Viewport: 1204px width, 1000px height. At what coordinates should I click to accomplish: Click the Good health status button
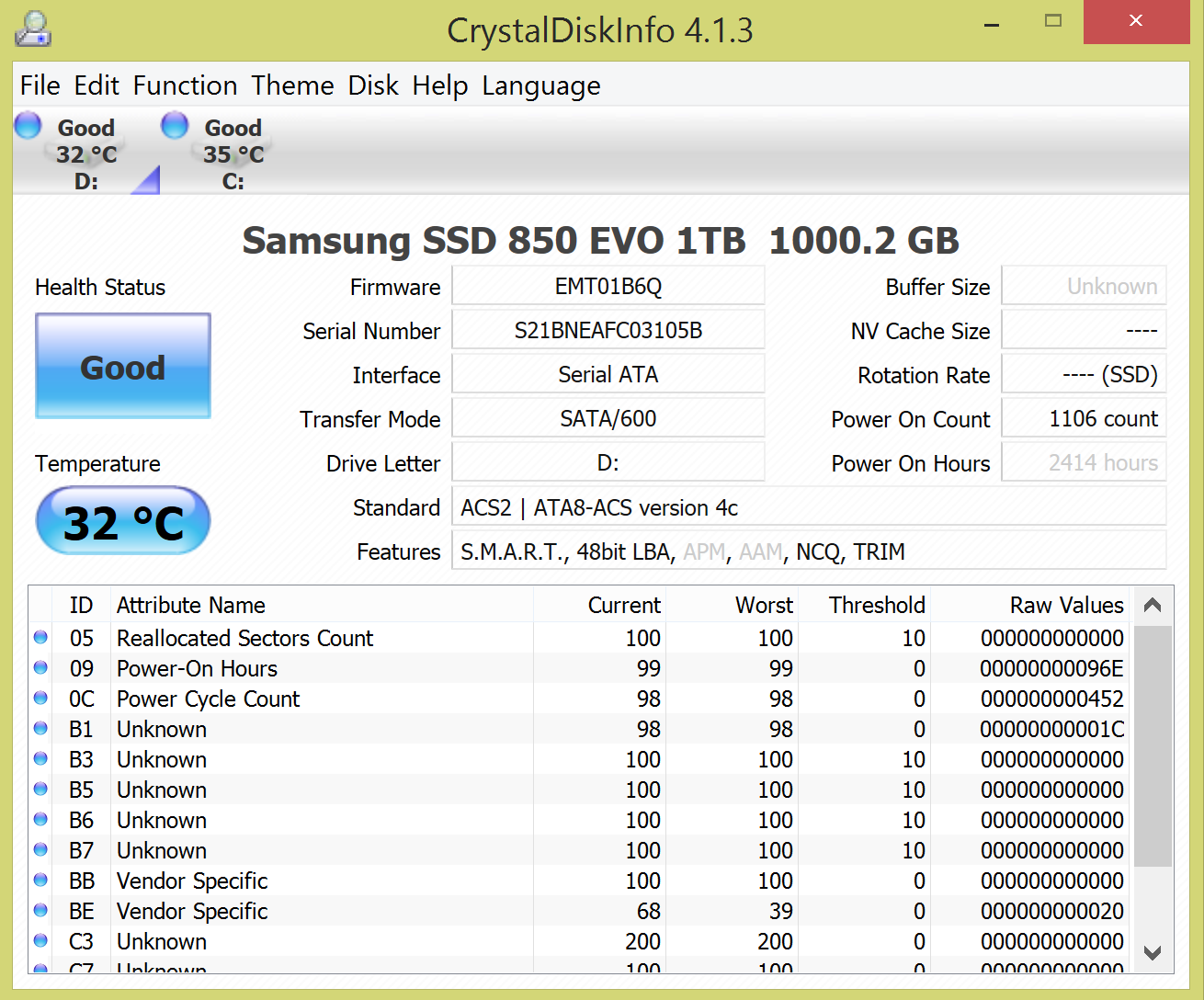click(x=123, y=366)
